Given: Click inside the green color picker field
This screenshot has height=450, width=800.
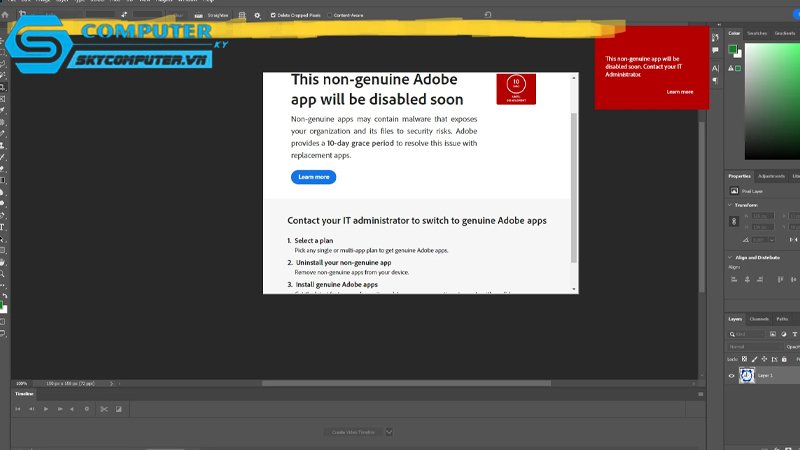Looking at the screenshot, I should point(772,101).
